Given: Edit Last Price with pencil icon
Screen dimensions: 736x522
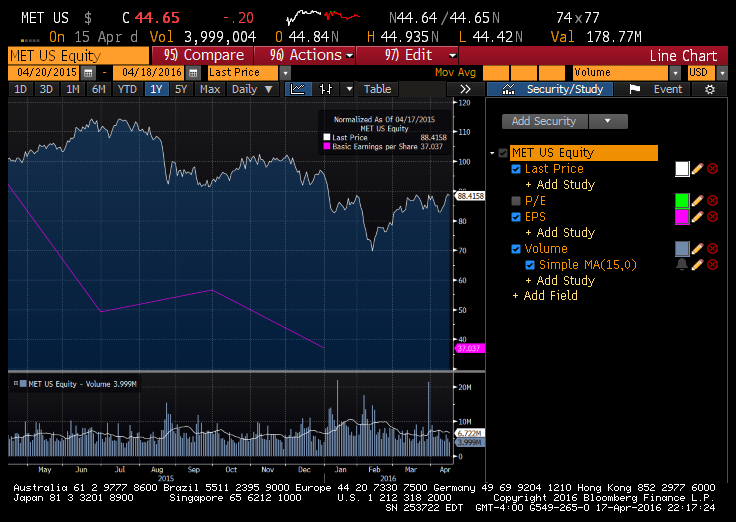Looking at the screenshot, I should point(697,169).
